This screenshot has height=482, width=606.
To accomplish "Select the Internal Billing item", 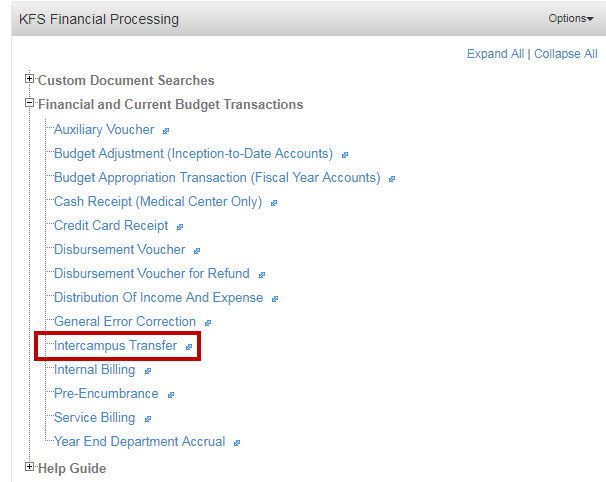I will tap(94, 370).
